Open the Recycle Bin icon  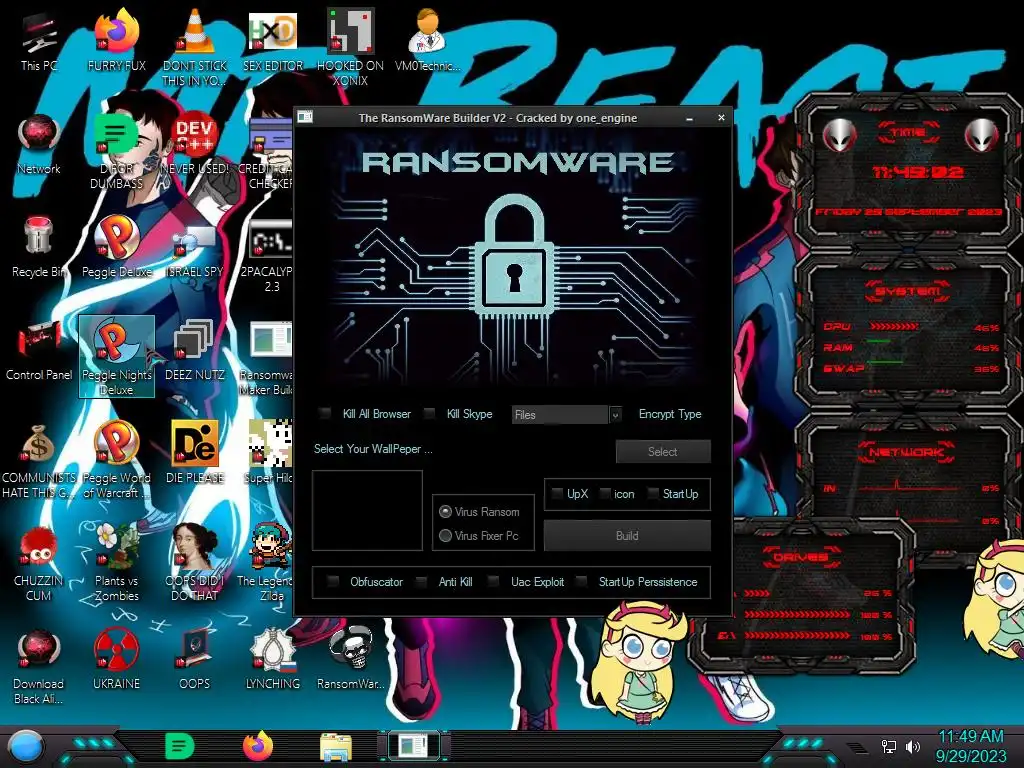point(39,247)
